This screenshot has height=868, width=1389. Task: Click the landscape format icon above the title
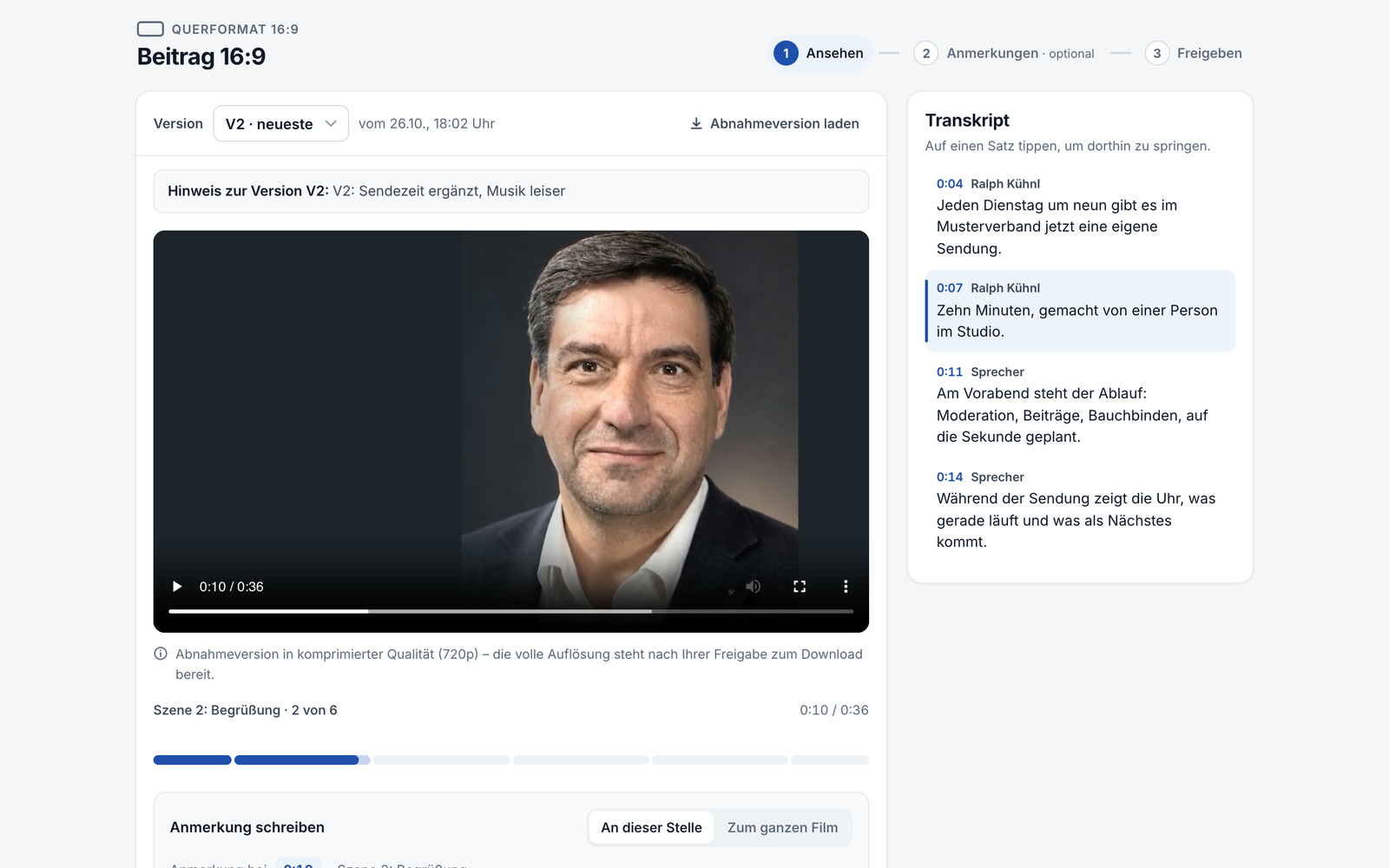(x=150, y=29)
